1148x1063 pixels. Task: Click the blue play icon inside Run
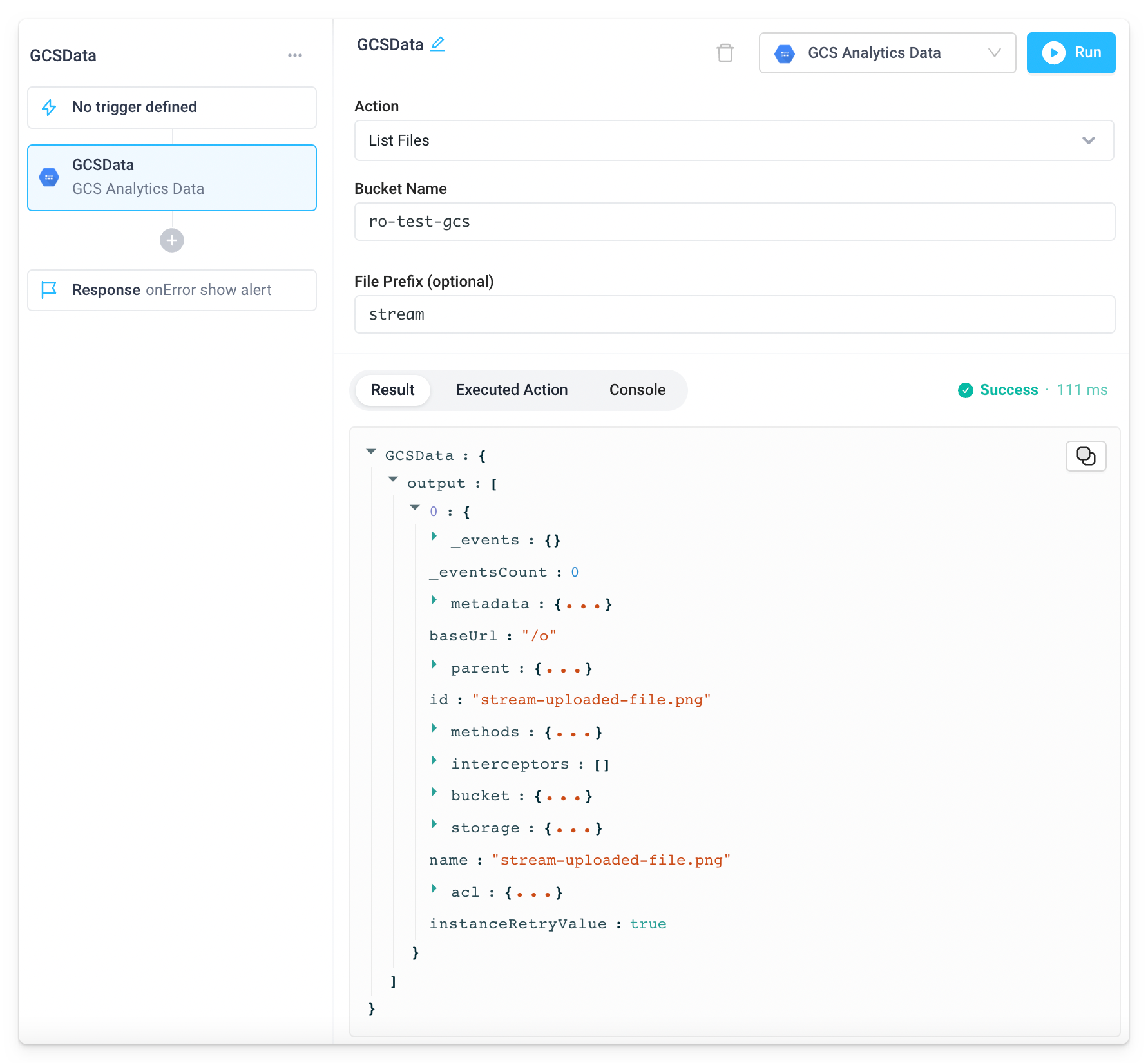[1054, 53]
